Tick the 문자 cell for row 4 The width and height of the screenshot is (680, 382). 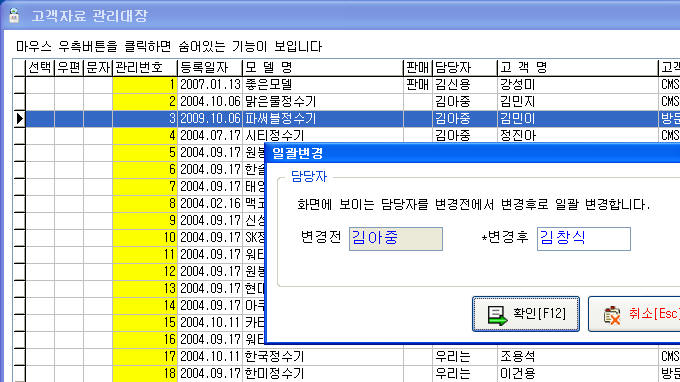tap(98, 135)
